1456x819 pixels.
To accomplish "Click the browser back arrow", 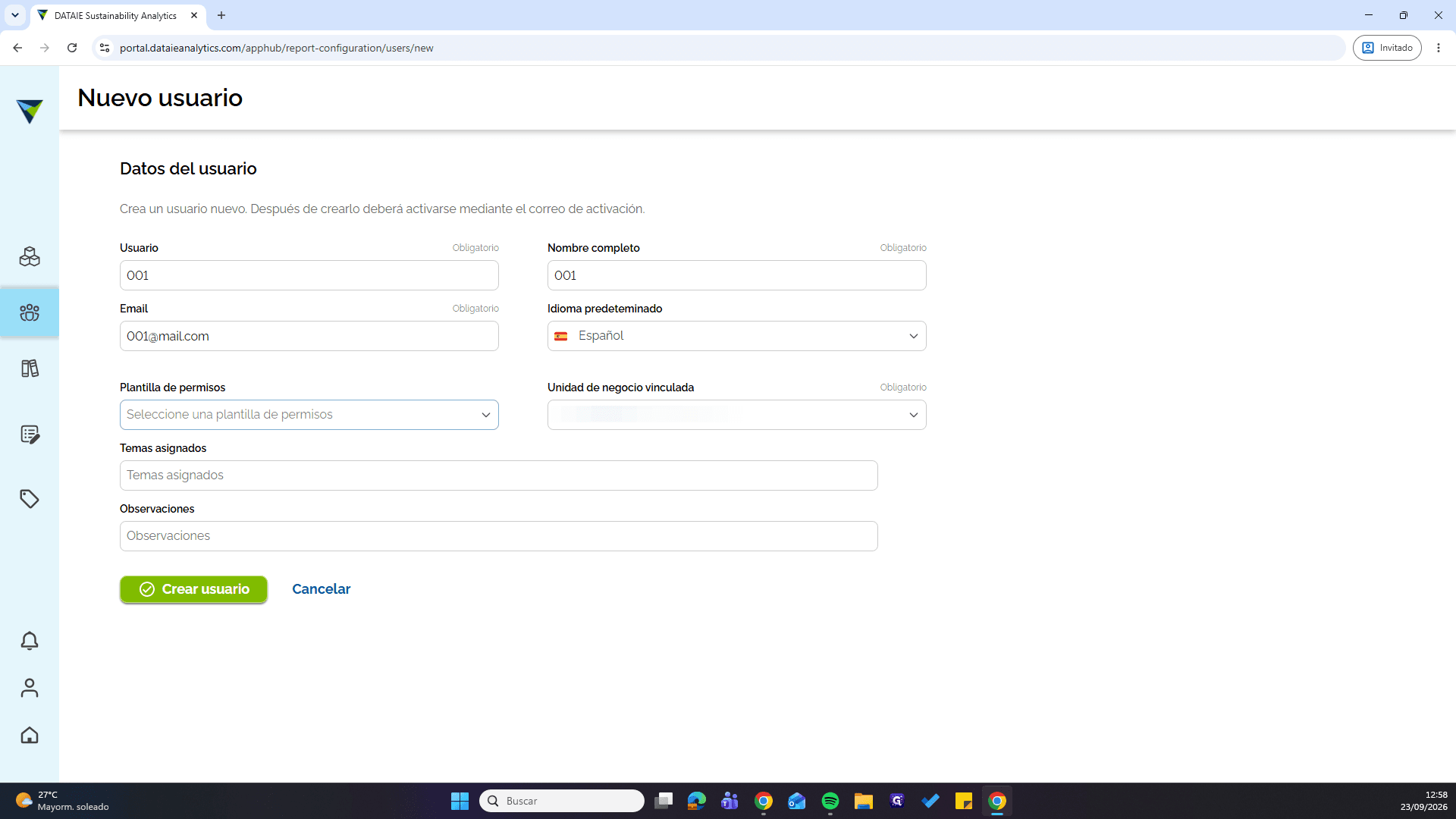I will click(17, 48).
